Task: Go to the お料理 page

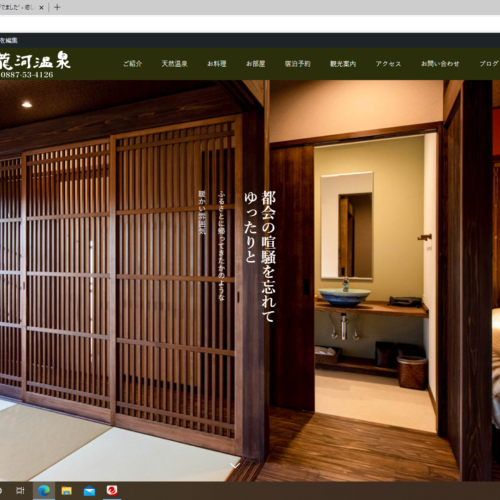Action: [x=217, y=64]
